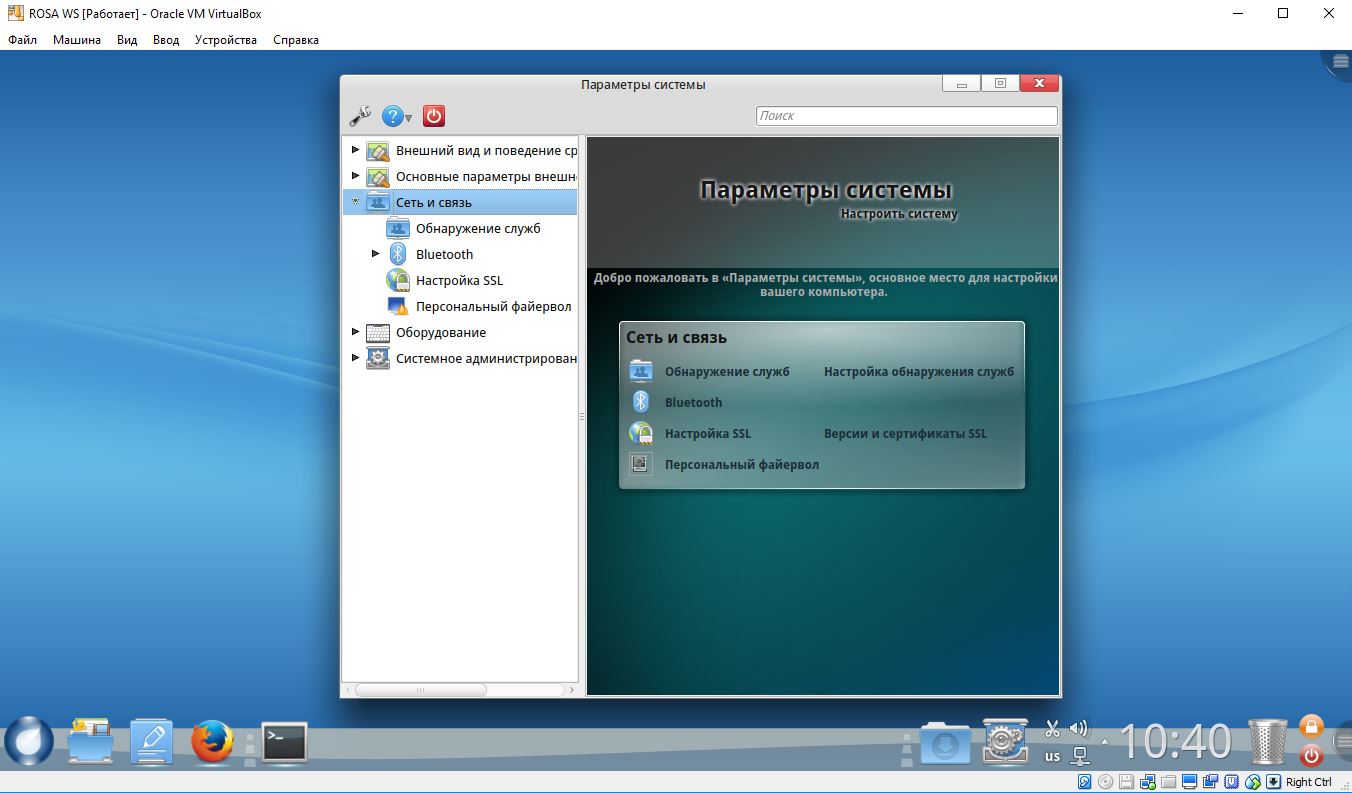Image resolution: width=1352 pixels, height=793 pixels.
Task: Open the file manager folder in the panel
Action: click(91, 742)
